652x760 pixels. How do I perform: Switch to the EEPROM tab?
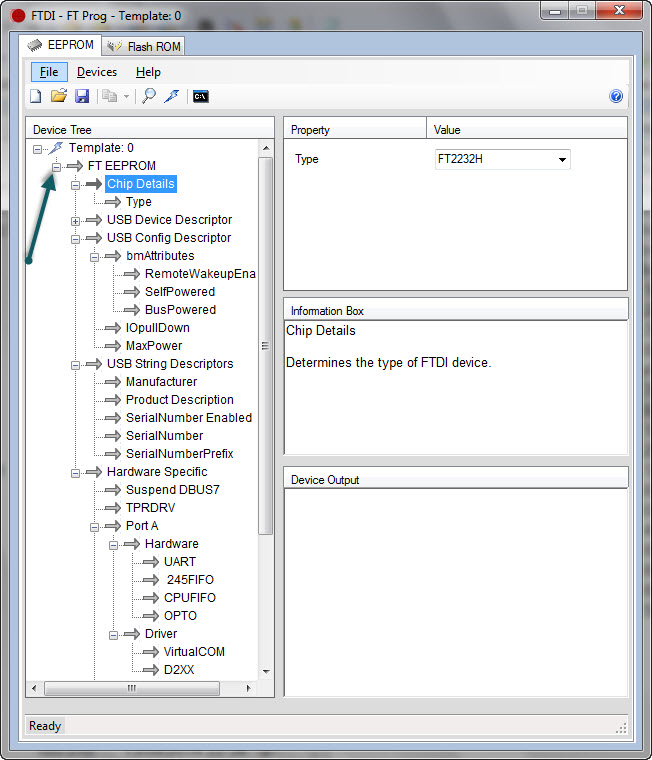60,45
